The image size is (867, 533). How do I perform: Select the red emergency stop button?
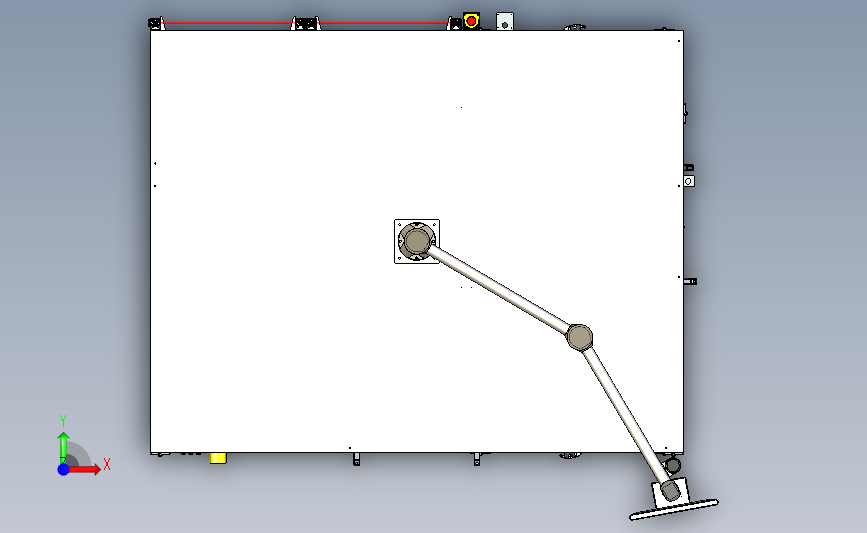tap(471, 22)
